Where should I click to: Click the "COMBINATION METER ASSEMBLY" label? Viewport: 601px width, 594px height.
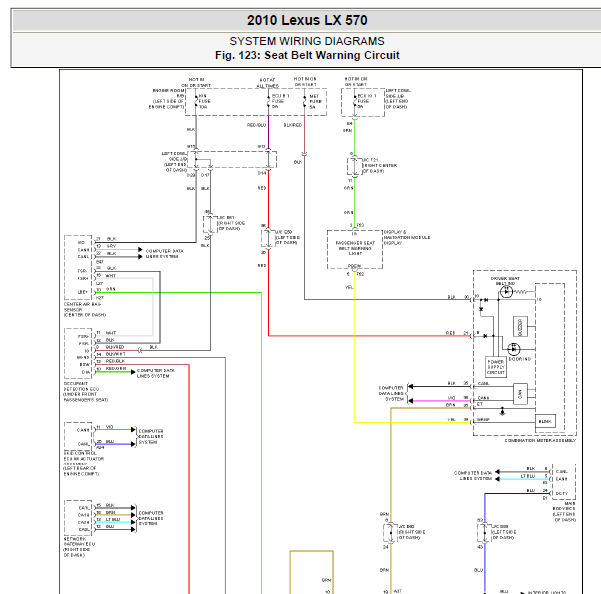pyautogui.click(x=540, y=441)
